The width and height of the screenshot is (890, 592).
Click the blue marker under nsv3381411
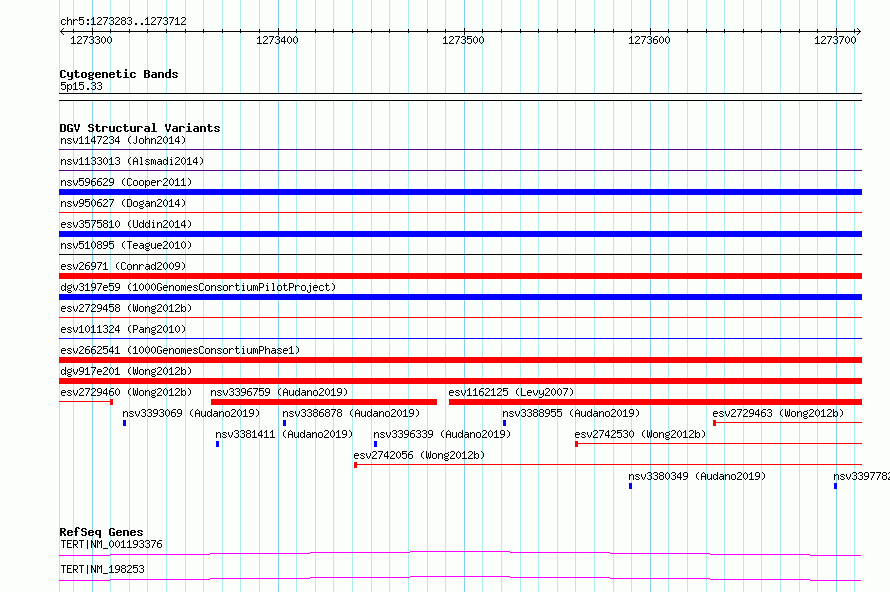(x=217, y=444)
